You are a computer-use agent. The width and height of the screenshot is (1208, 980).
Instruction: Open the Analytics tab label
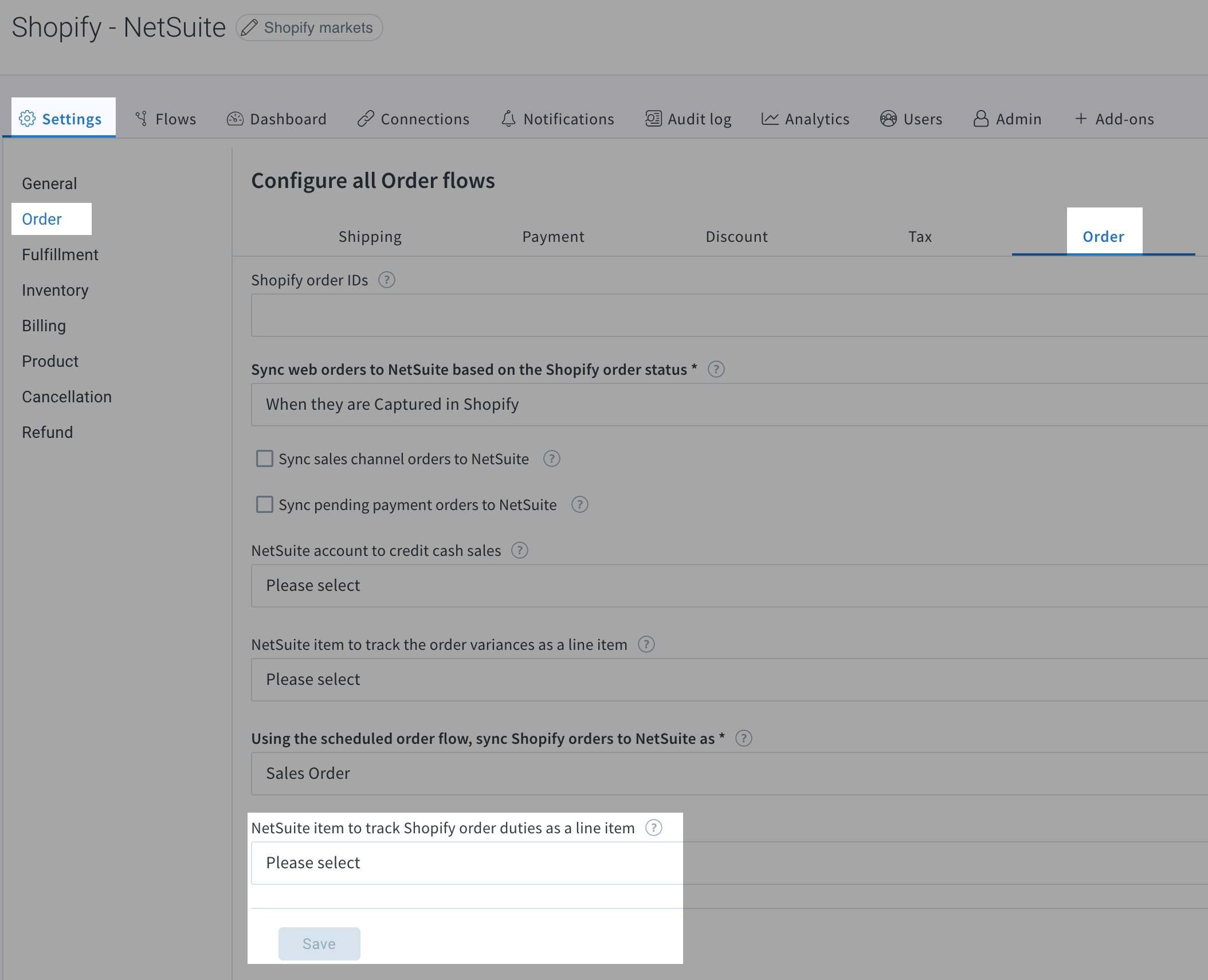click(x=817, y=119)
